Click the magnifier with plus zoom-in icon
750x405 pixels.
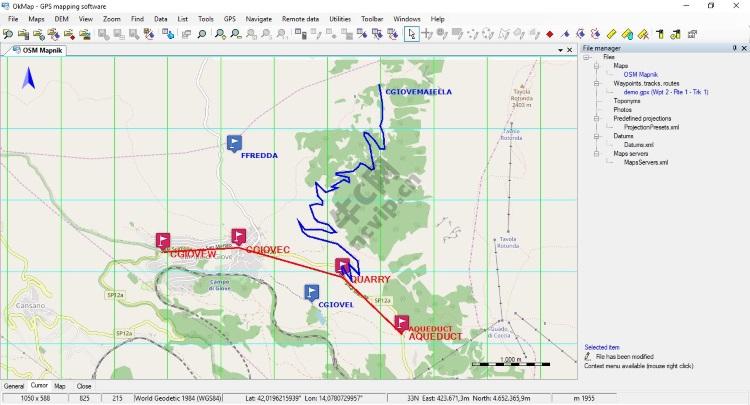[220, 34]
